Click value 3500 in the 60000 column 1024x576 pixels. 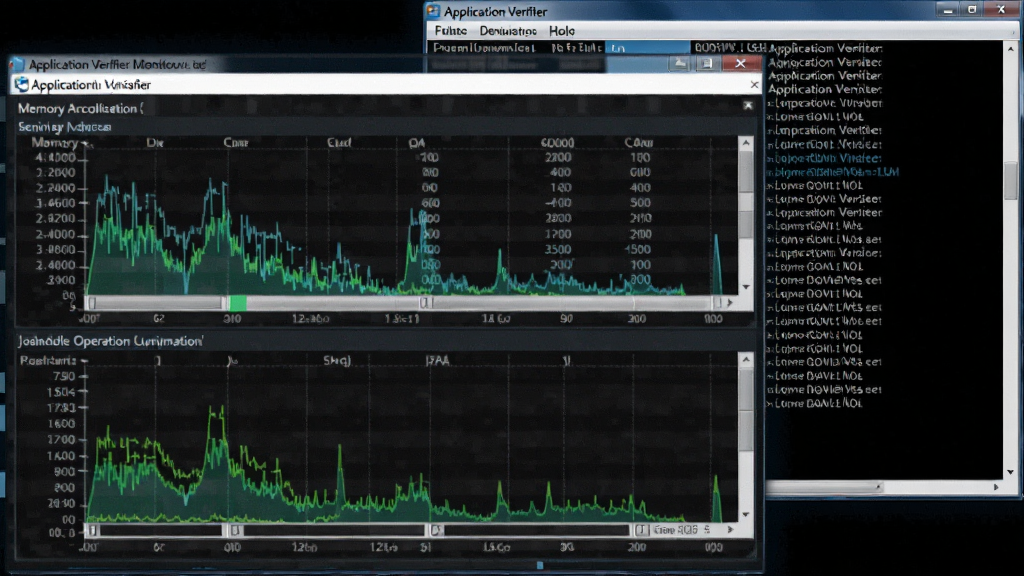click(558, 249)
